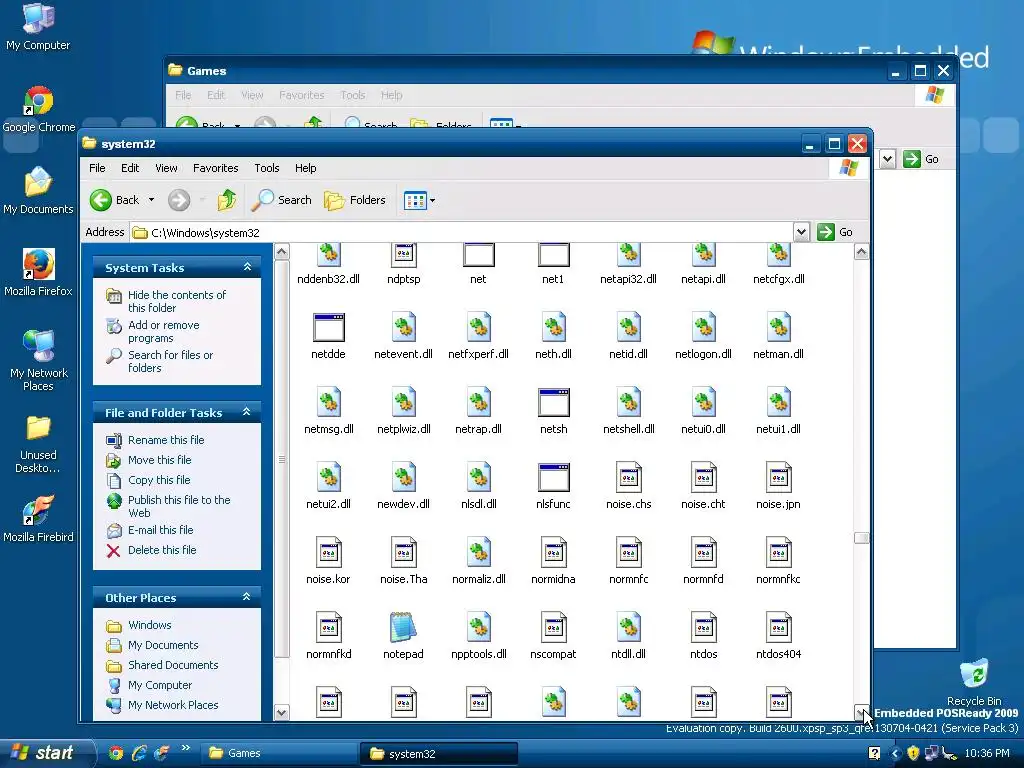Image resolution: width=1024 pixels, height=768 pixels.
Task: Switch to the Games taskbar button
Action: click(x=277, y=753)
